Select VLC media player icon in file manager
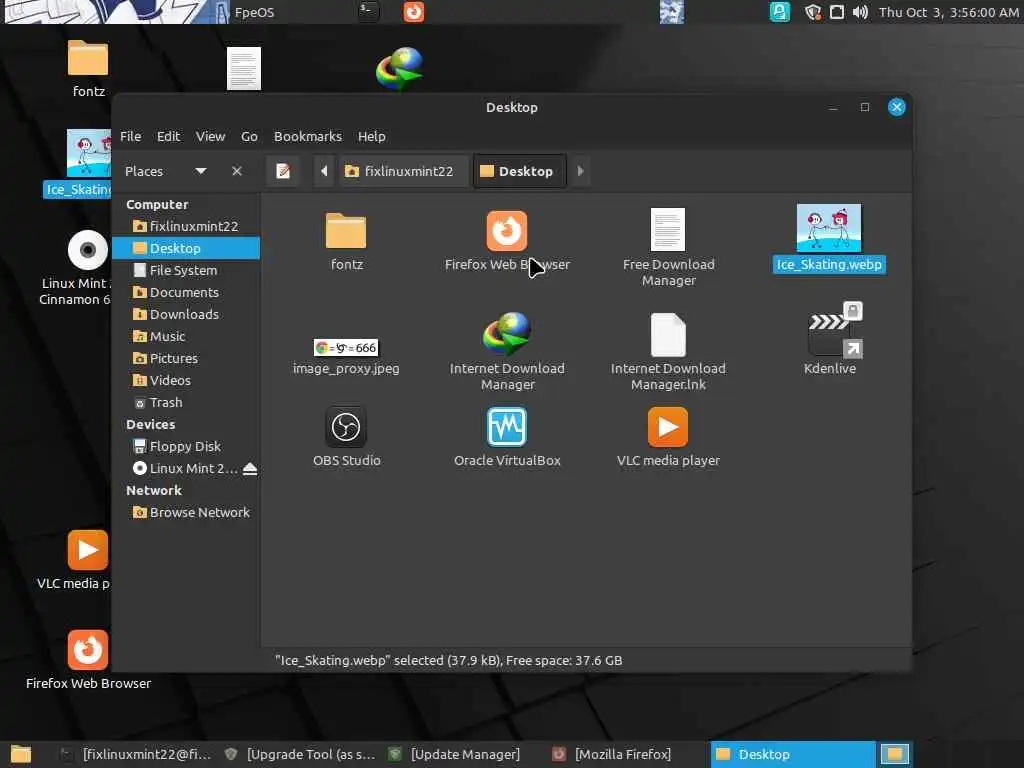The image size is (1024, 768). pos(667,427)
